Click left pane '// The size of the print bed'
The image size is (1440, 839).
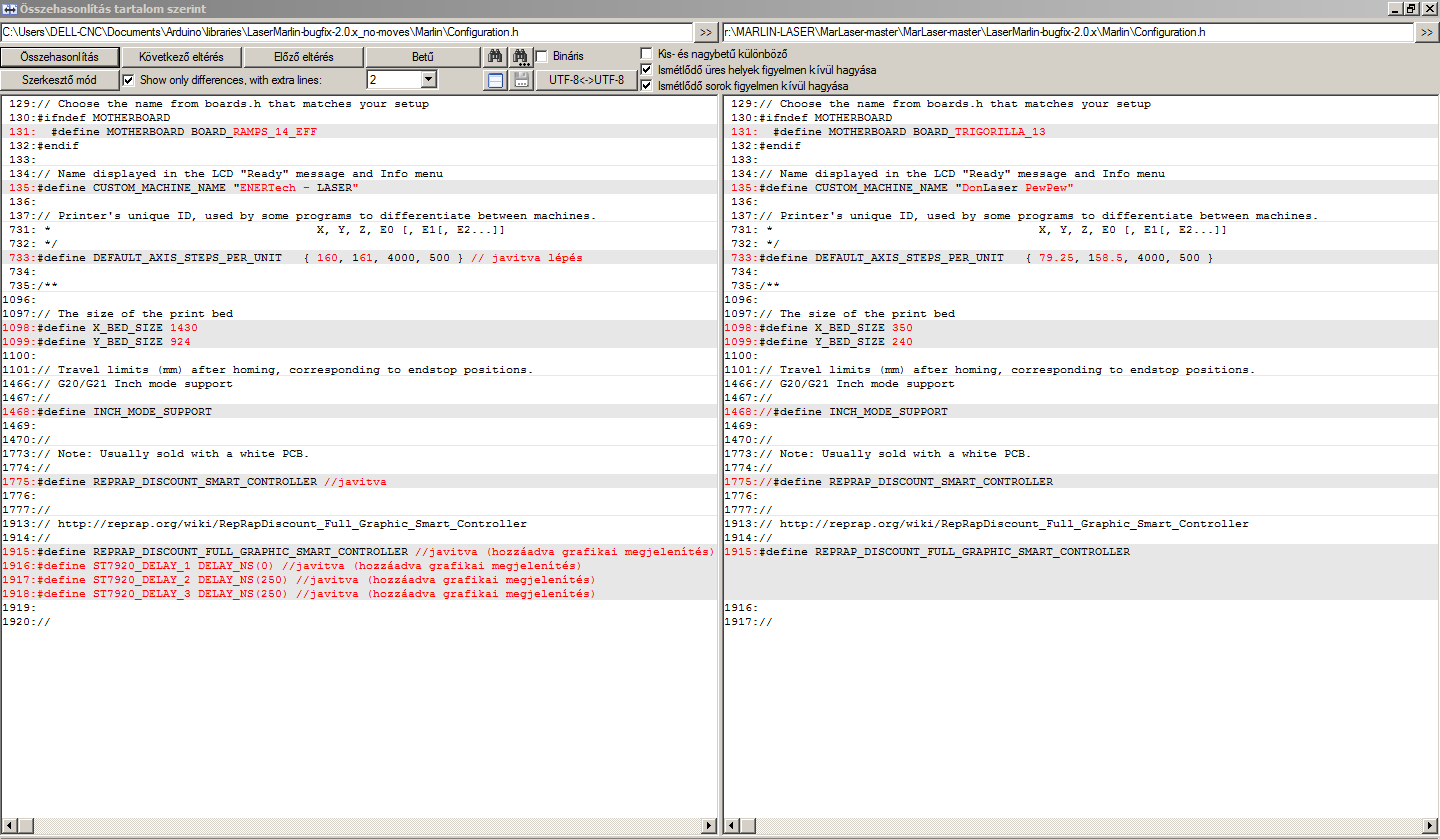(359, 313)
